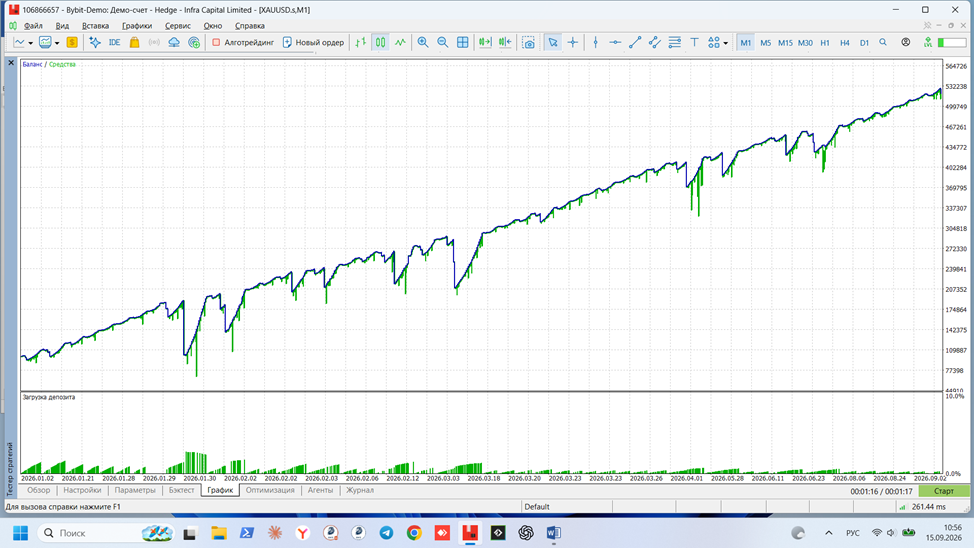This screenshot has height=548, width=974.
Task: Toggle the Алготрейдинг button
Action: click(x=243, y=42)
